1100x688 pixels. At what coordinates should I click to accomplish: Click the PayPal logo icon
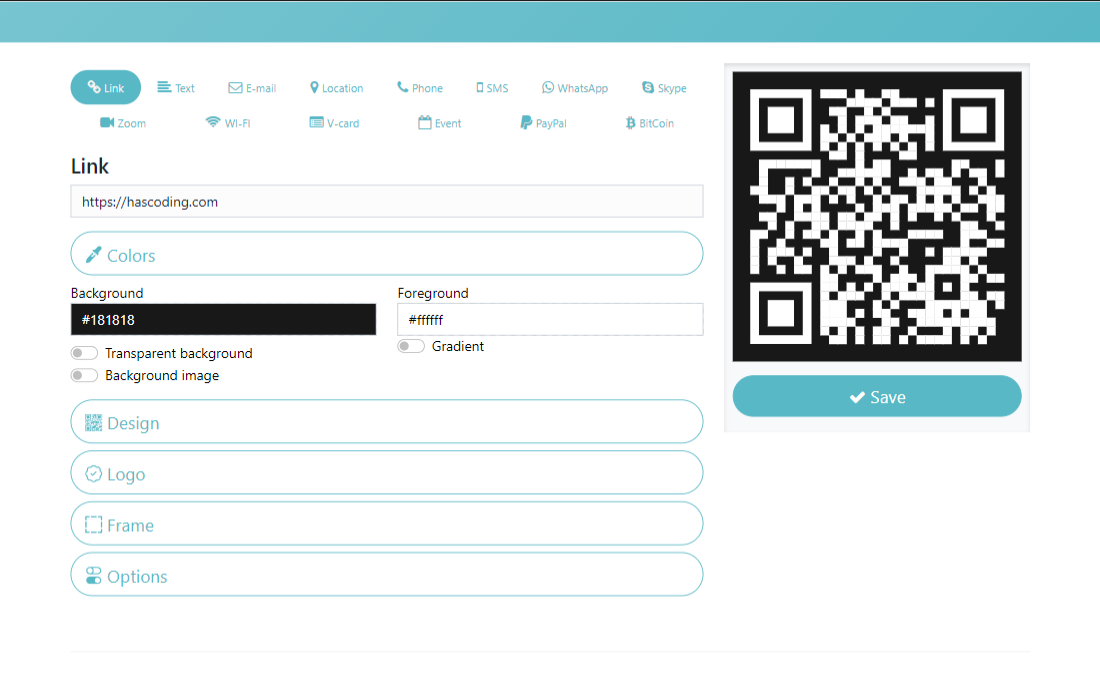(525, 123)
